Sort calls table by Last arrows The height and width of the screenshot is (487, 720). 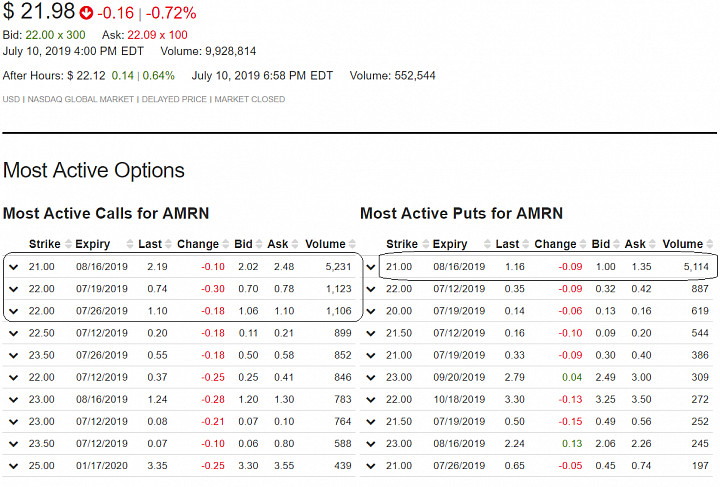[169, 244]
